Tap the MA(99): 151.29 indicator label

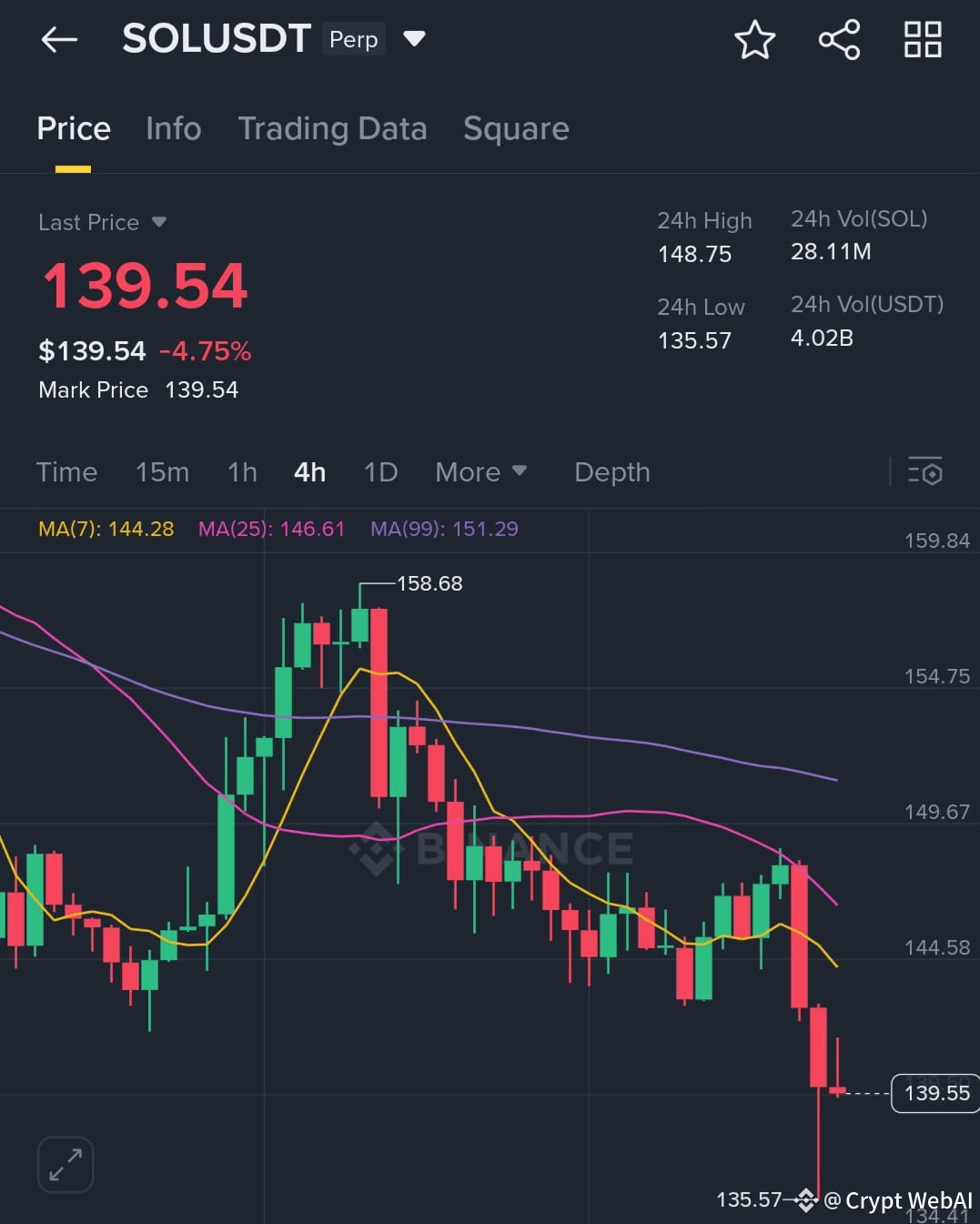tap(444, 529)
